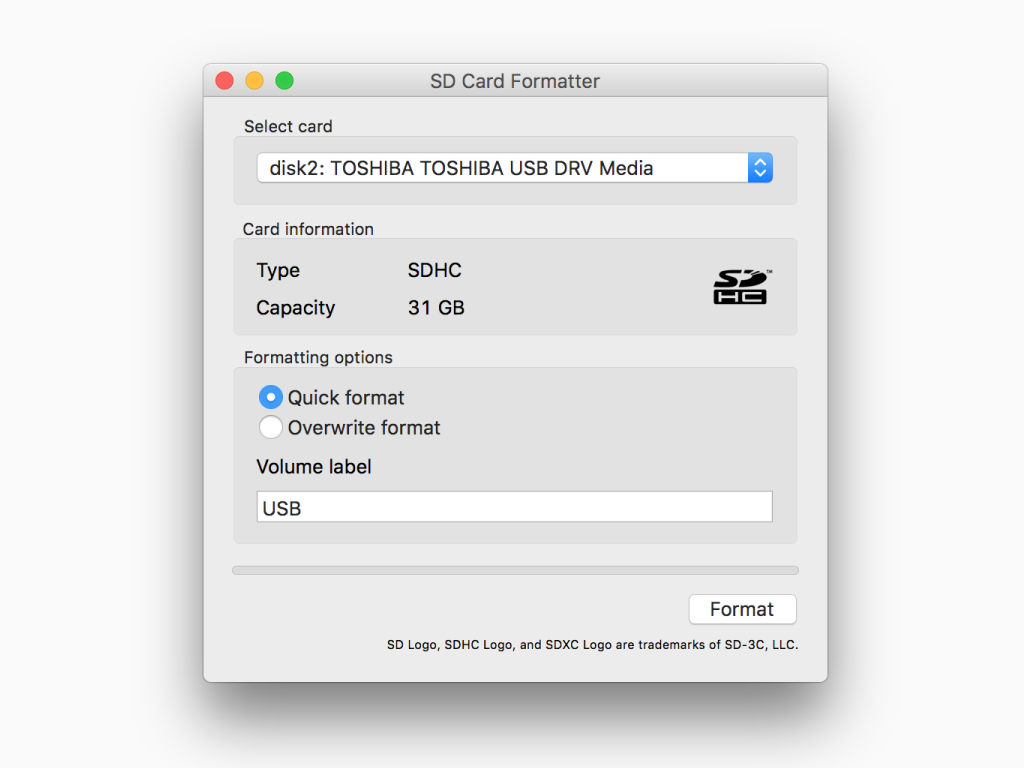Click the 31 GB capacity value
The height and width of the screenshot is (768, 1024).
point(436,308)
